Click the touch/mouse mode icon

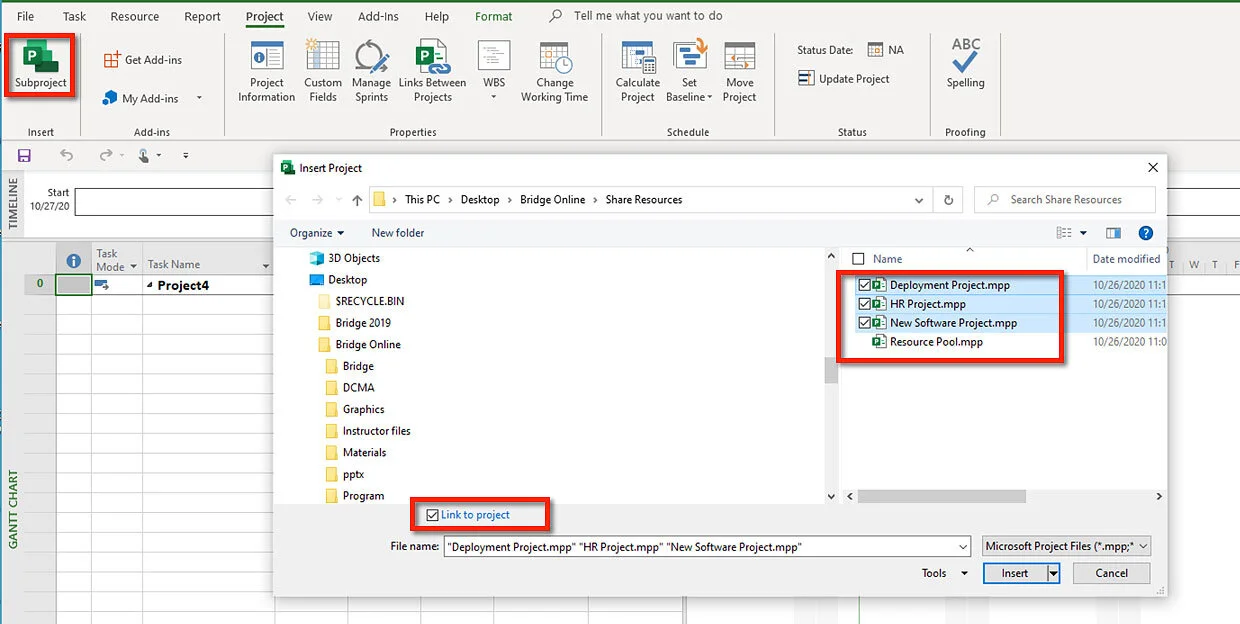pyautogui.click(x=144, y=155)
